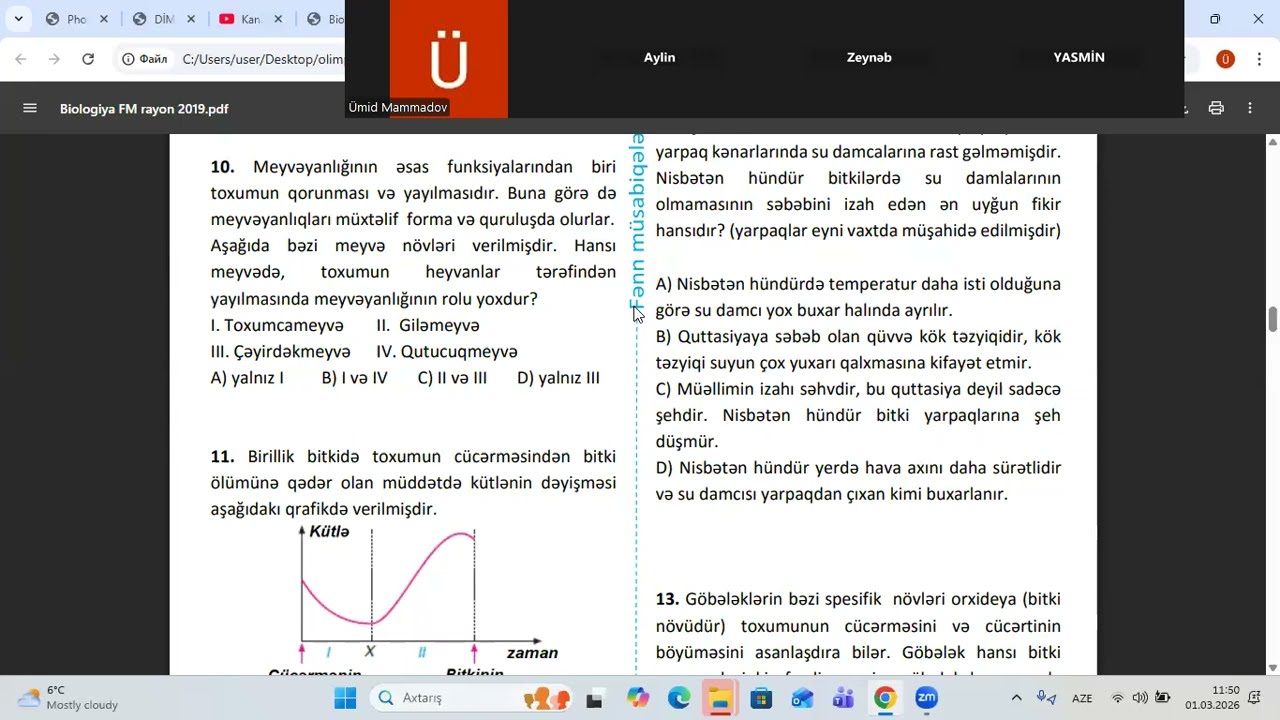
Task: Click the microphone location tray icon
Action: pos(1046,698)
